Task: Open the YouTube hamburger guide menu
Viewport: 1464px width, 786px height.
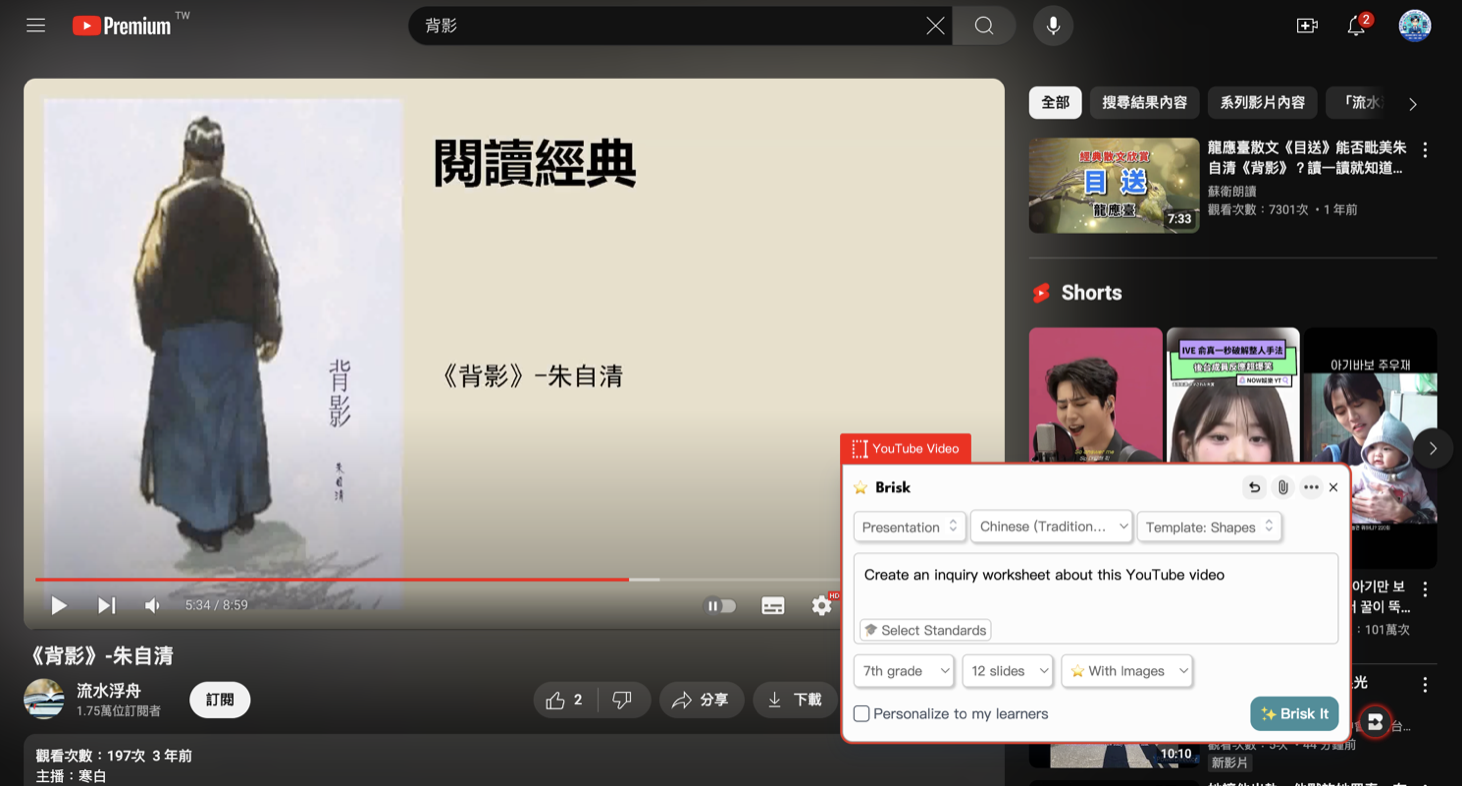Action: pyautogui.click(x=36, y=26)
